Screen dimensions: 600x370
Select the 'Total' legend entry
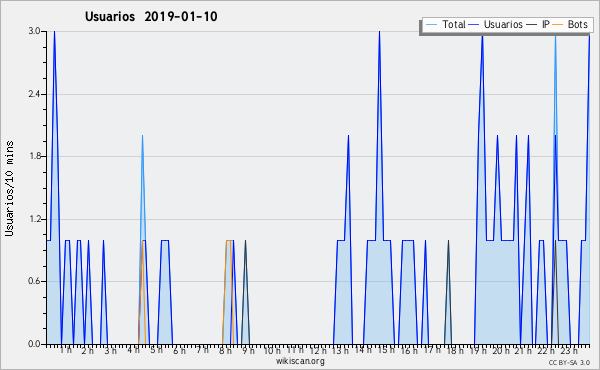tap(445, 24)
